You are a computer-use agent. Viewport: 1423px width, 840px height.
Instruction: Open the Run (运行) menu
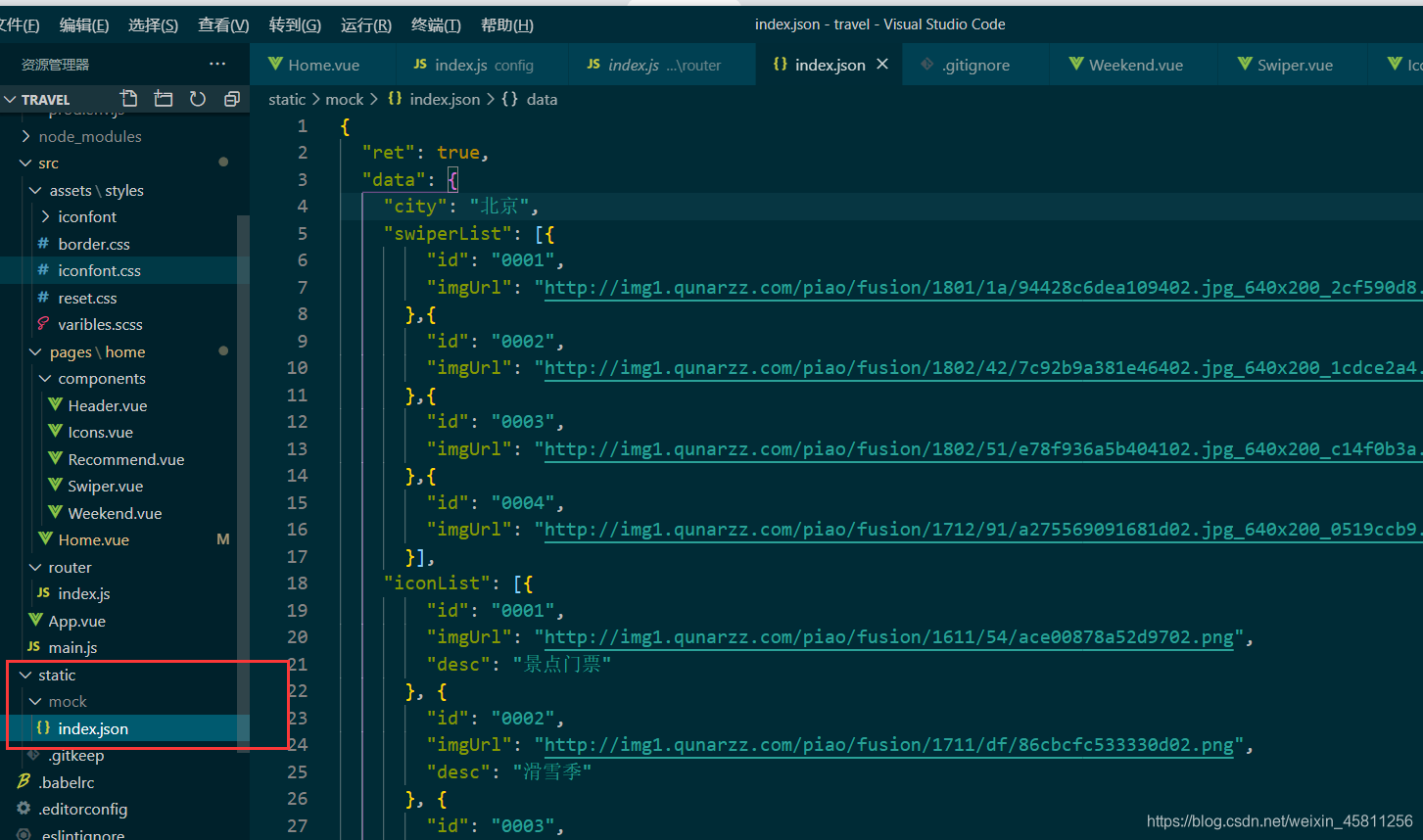[x=366, y=24]
